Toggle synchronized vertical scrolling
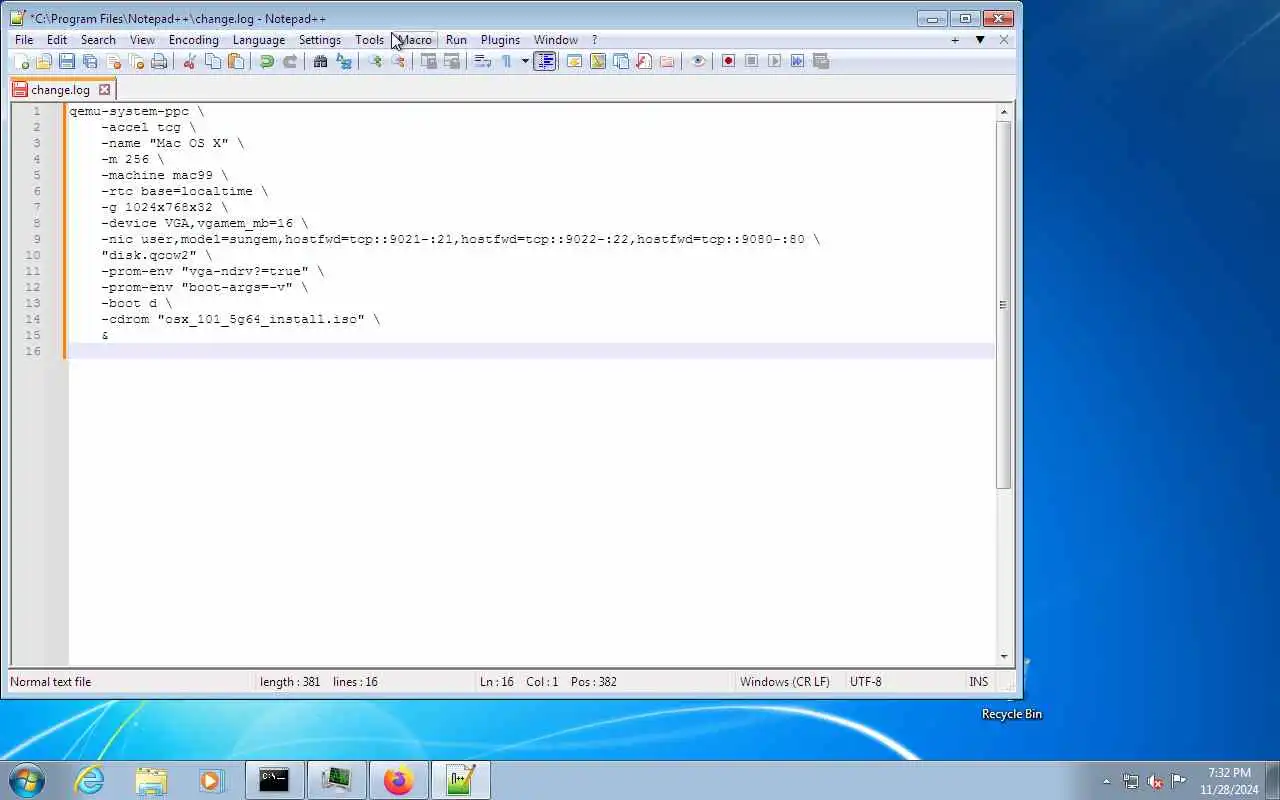This screenshot has height=800, width=1280. [x=428, y=61]
